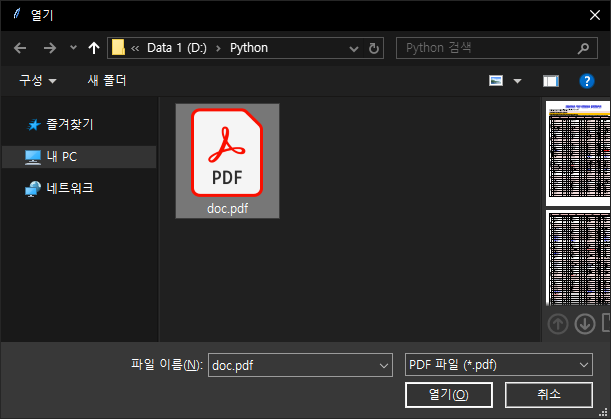This screenshot has width=611, height=419.
Task: Create a folder with 새 폴더
Action: [107, 81]
